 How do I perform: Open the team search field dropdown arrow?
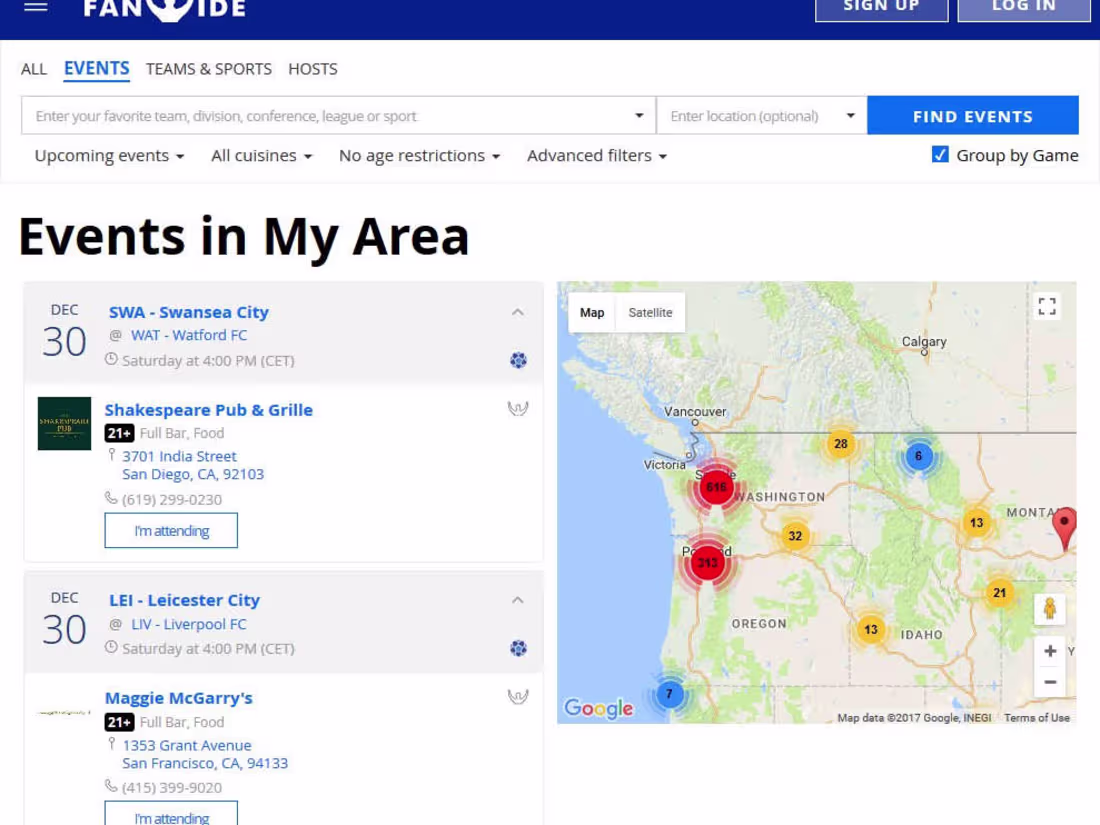[x=639, y=116]
